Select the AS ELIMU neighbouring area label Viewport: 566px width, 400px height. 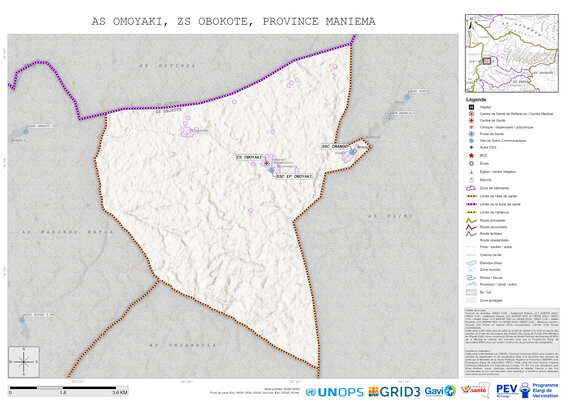[390, 216]
